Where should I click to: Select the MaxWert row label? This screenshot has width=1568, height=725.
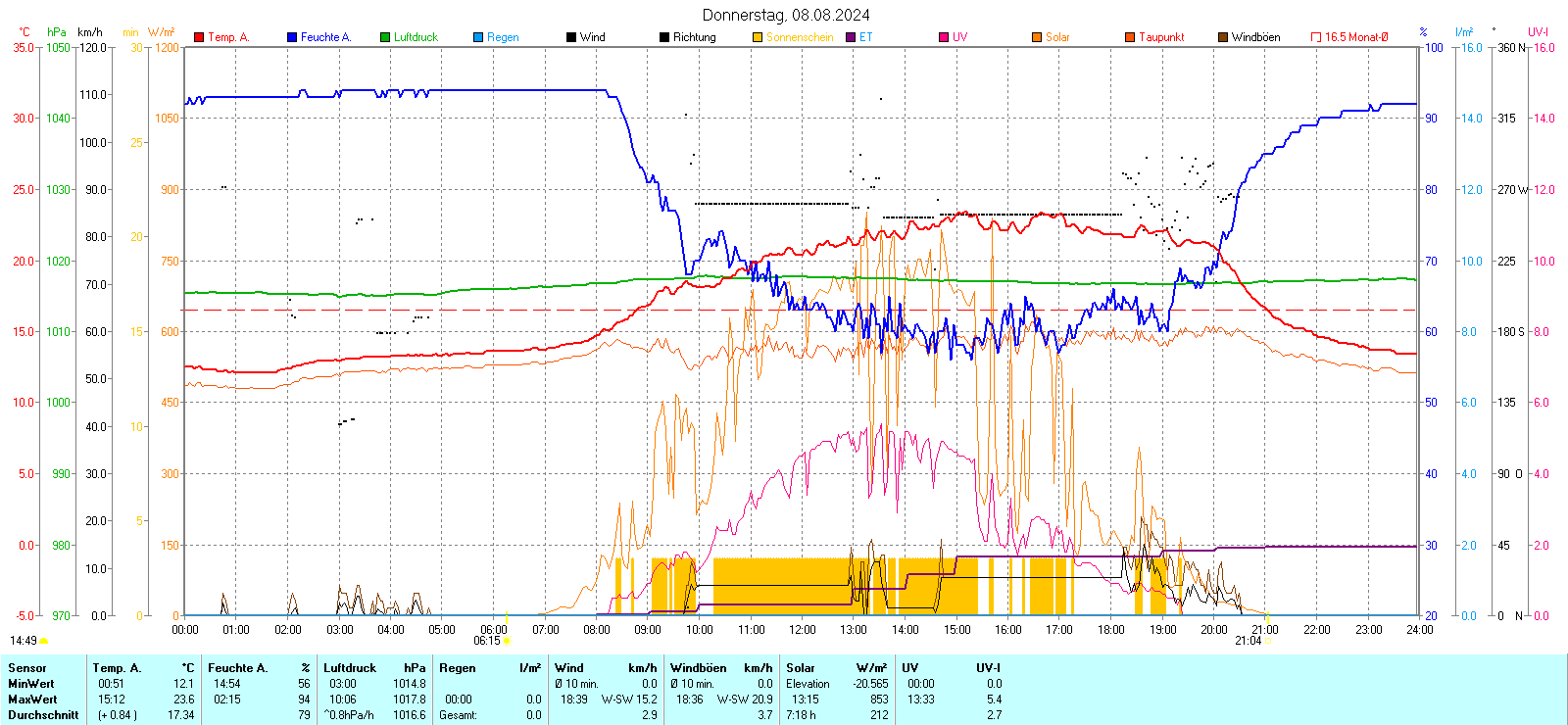click(32, 700)
